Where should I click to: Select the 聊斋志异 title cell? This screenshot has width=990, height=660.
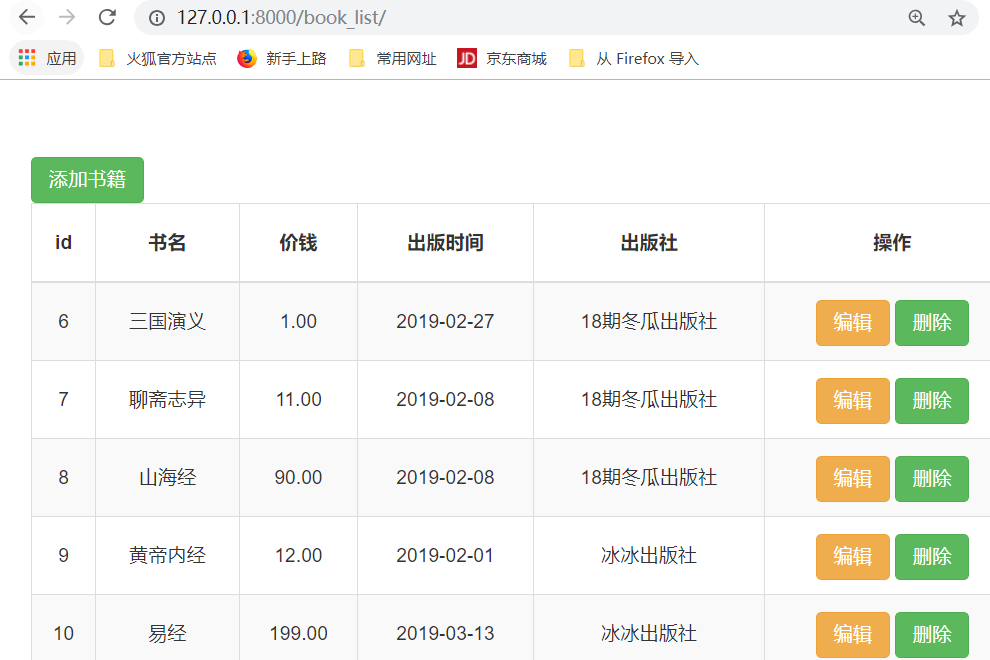167,400
